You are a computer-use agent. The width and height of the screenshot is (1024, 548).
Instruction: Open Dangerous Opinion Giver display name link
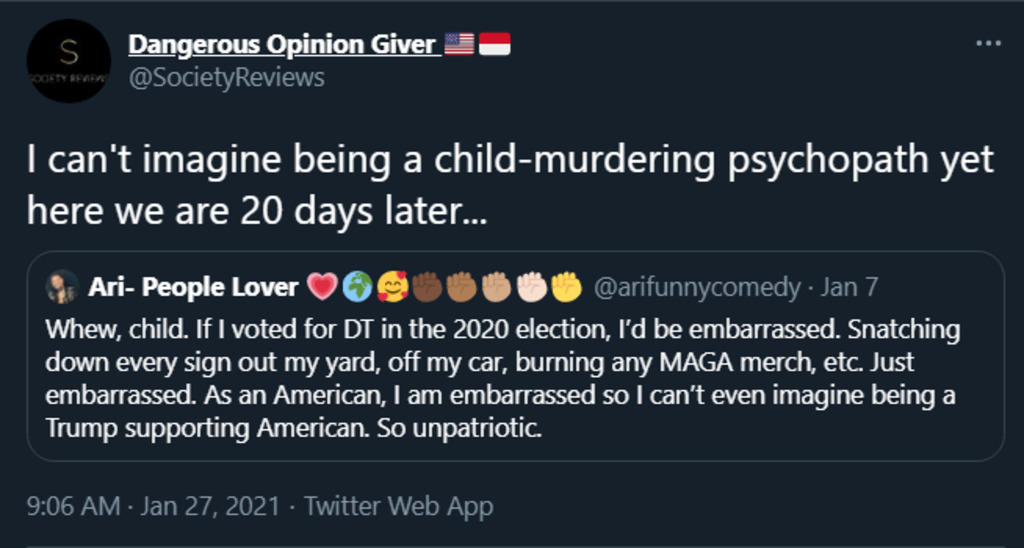(283, 44)
